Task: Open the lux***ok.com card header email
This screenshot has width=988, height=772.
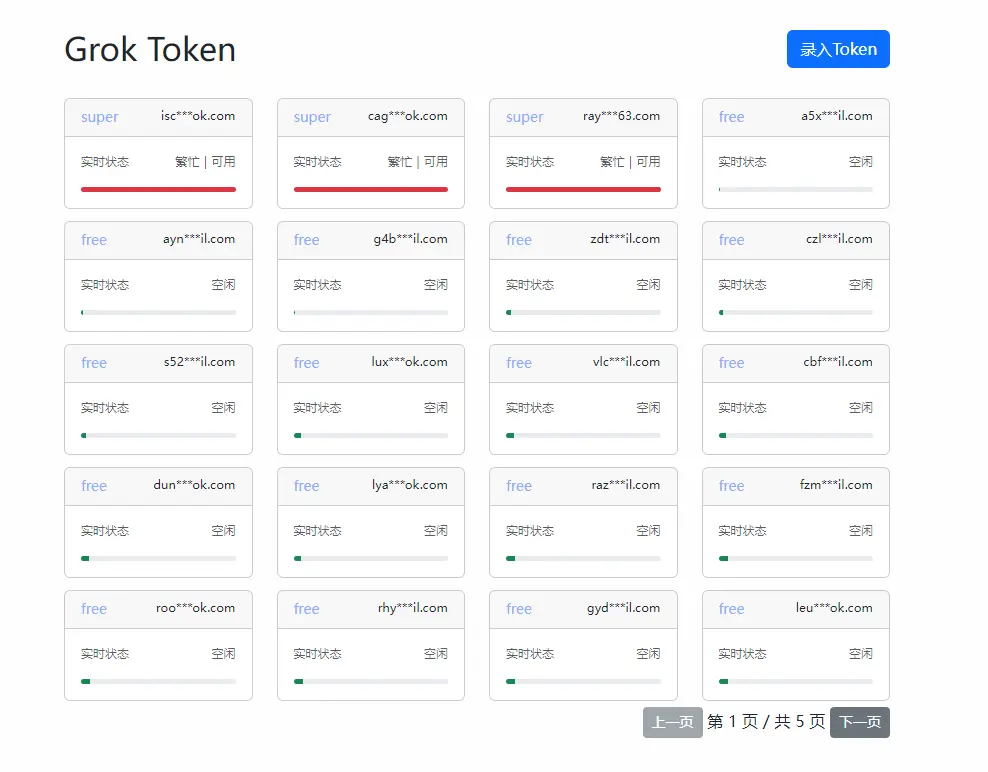Action: [410, 362]
